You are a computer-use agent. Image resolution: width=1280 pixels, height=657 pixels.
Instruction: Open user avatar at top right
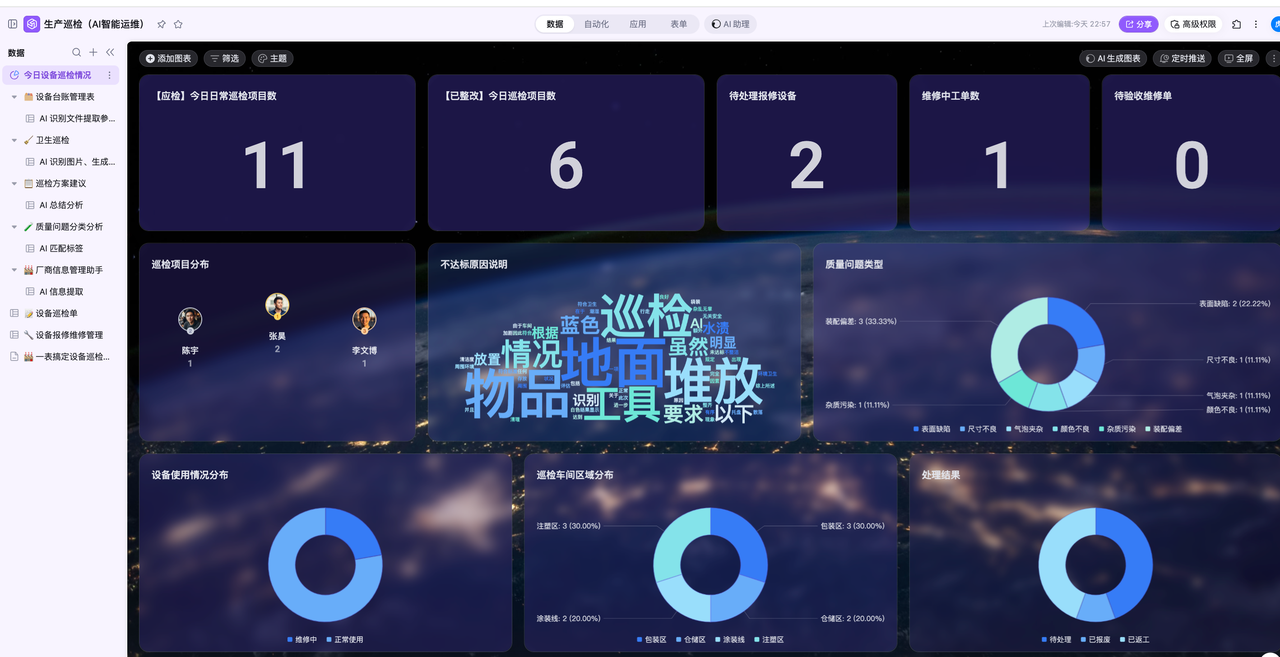pyautogui.click(x=1275, y=24)
